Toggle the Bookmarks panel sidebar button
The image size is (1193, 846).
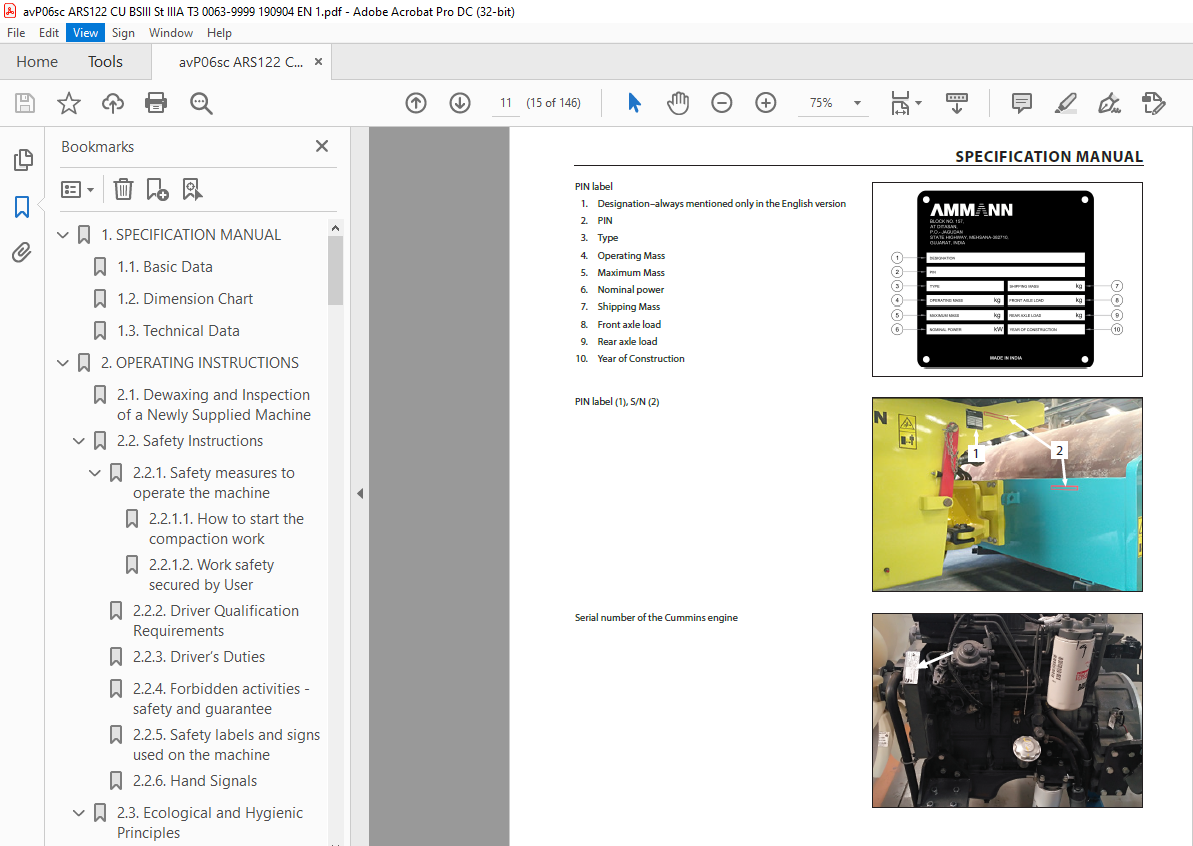(22, 206)
